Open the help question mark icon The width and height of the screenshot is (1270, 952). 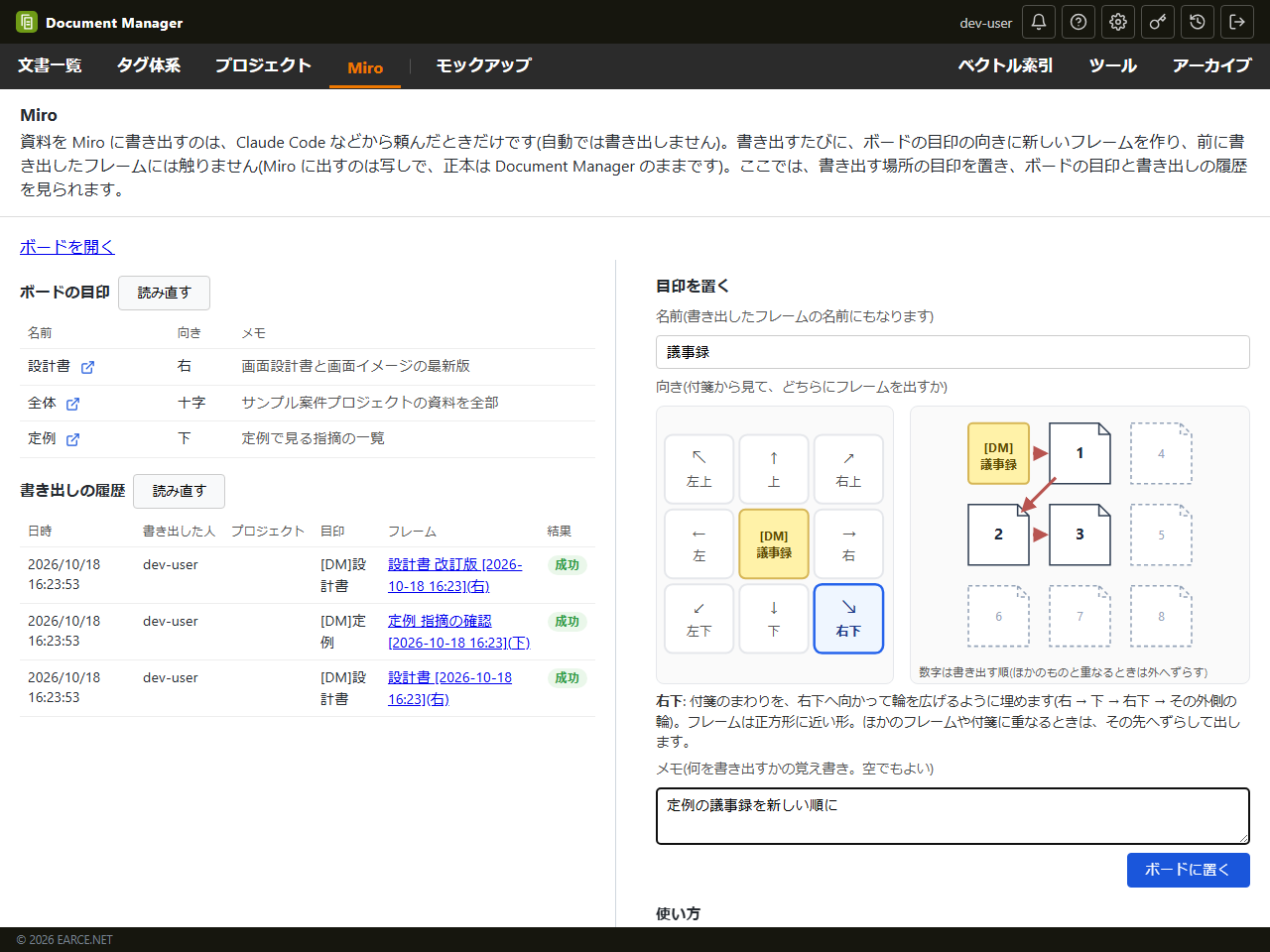[x=1079, y=22]
